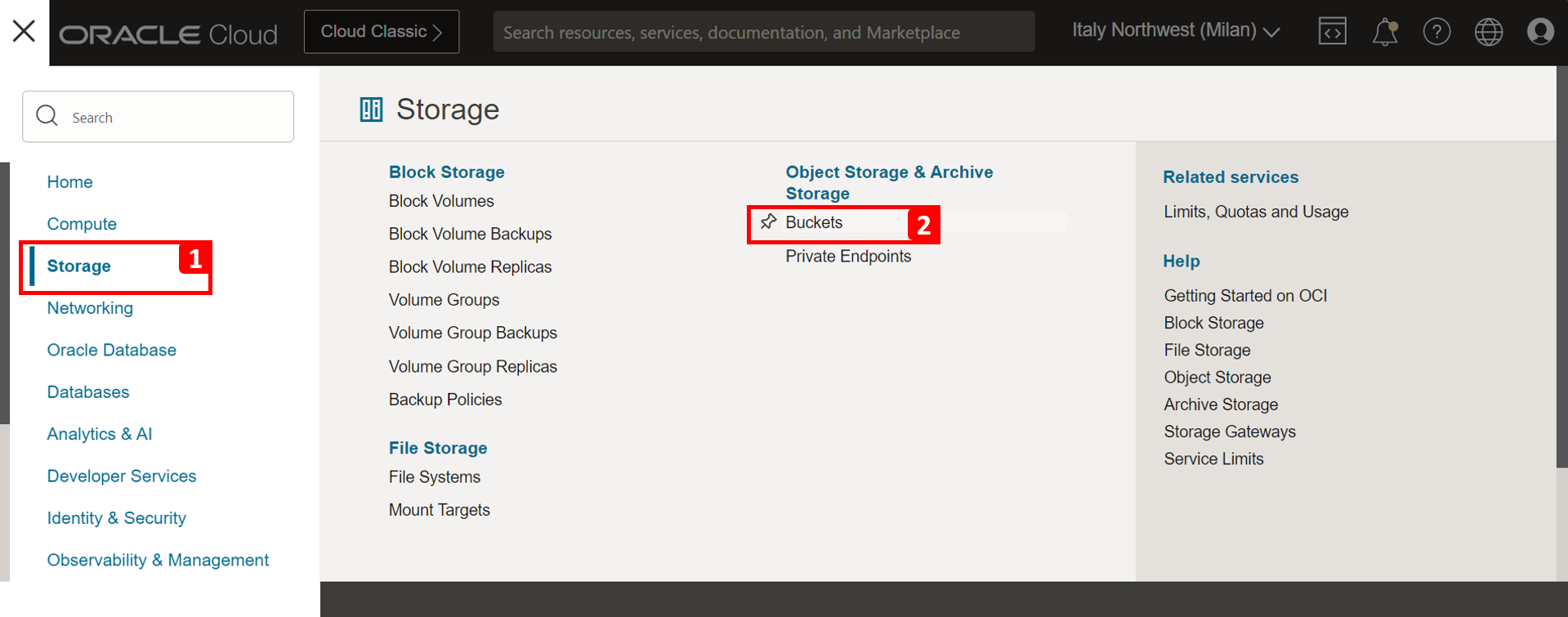This screenshot has width=1568, height=617.
Task: Select Networking in the navigation menu
Action: 90,308
